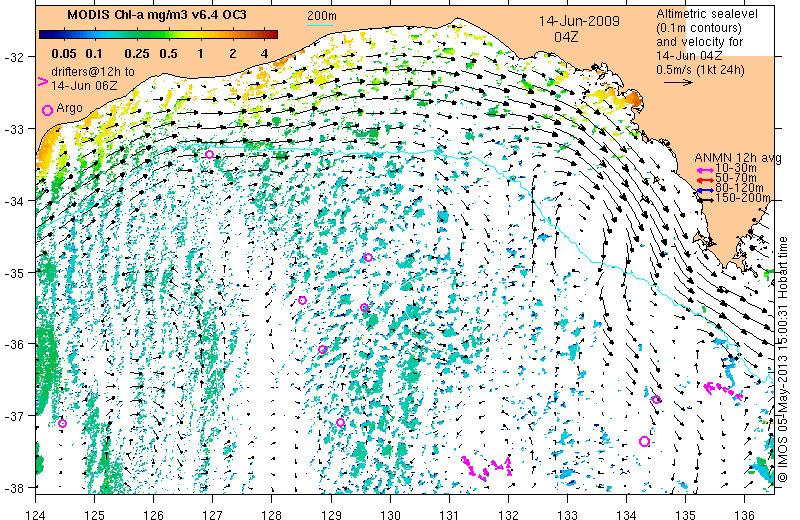Click the 150-200m depth label
Screen dimensions: 800x520
tap(743, 198)
